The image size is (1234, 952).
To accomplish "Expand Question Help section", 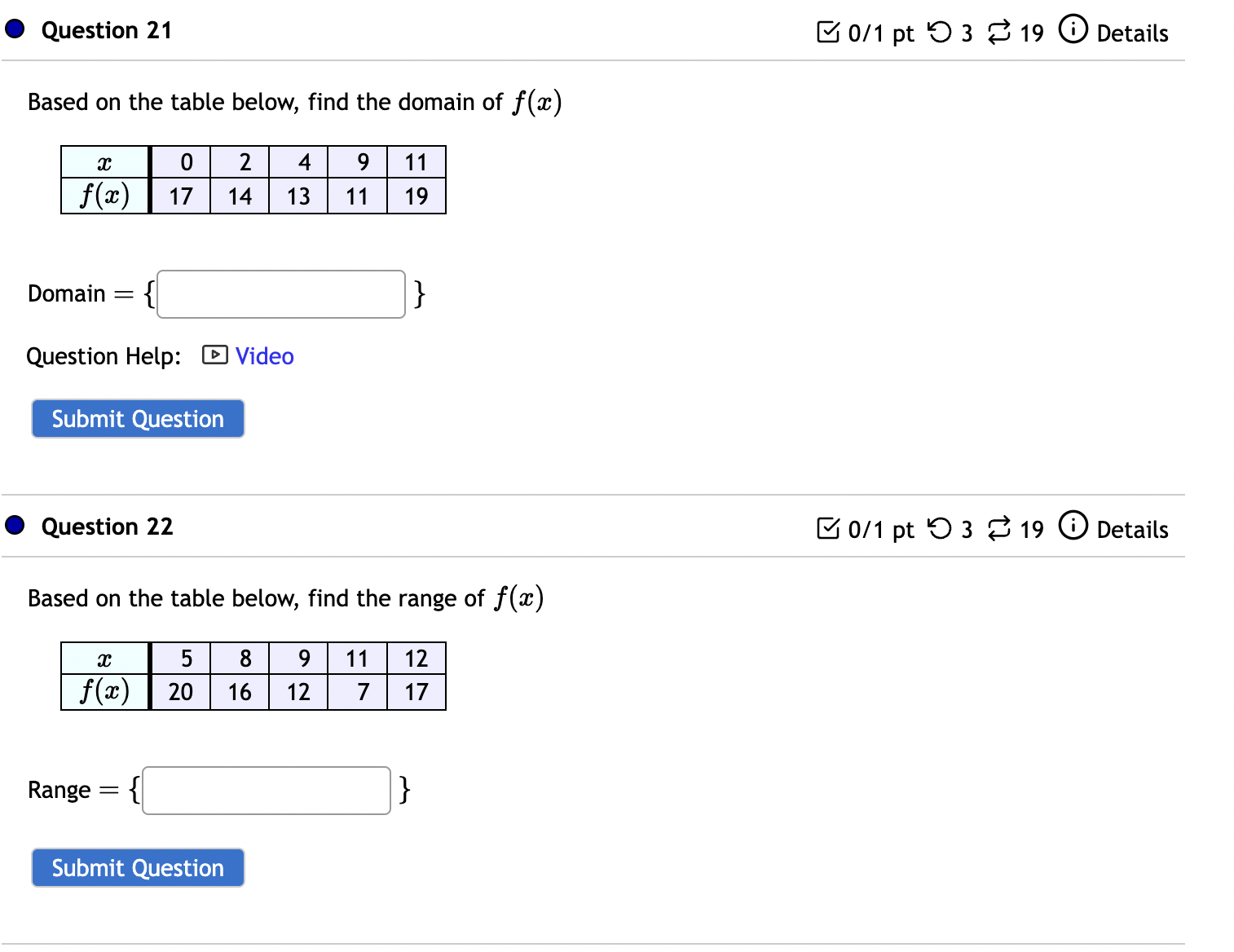I will [104, 356].
